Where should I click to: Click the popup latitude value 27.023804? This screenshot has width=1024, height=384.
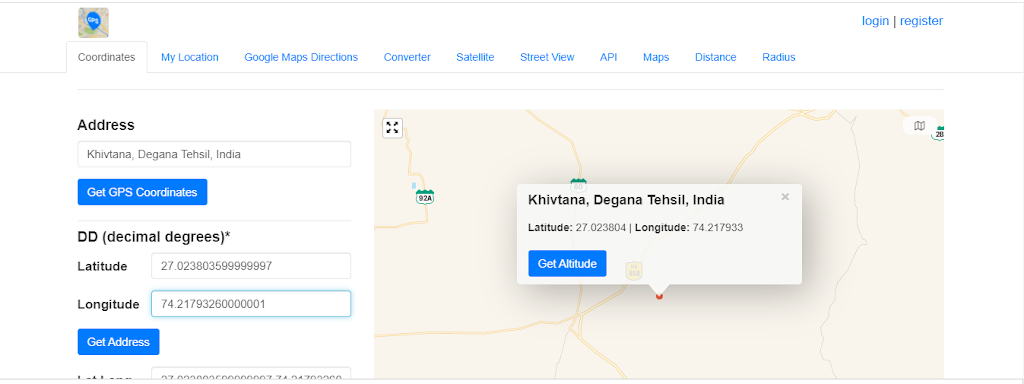601,227
